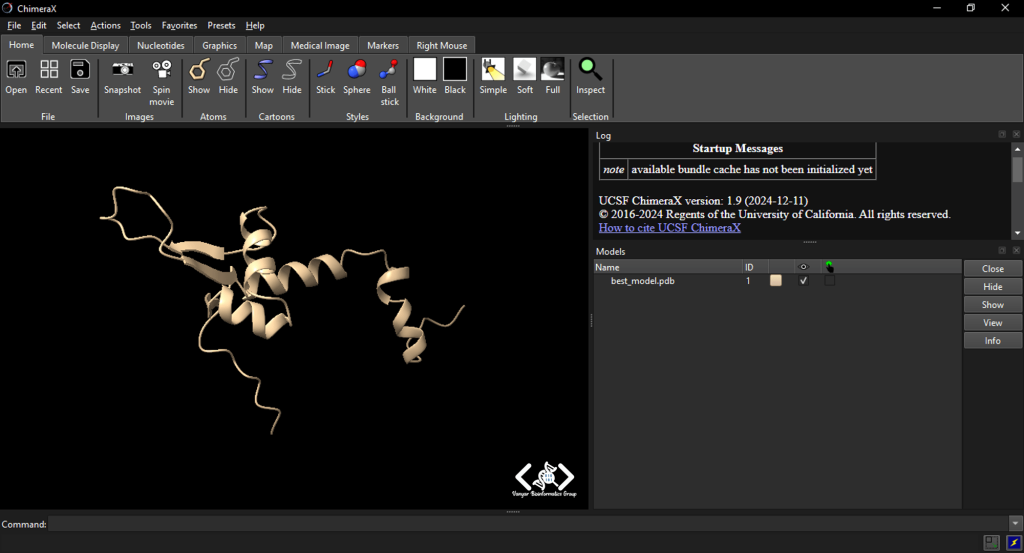Apply Stick style to atoms
This screenshot has width=1024, height=553.
pyautogui.click(x=325, y=76)
